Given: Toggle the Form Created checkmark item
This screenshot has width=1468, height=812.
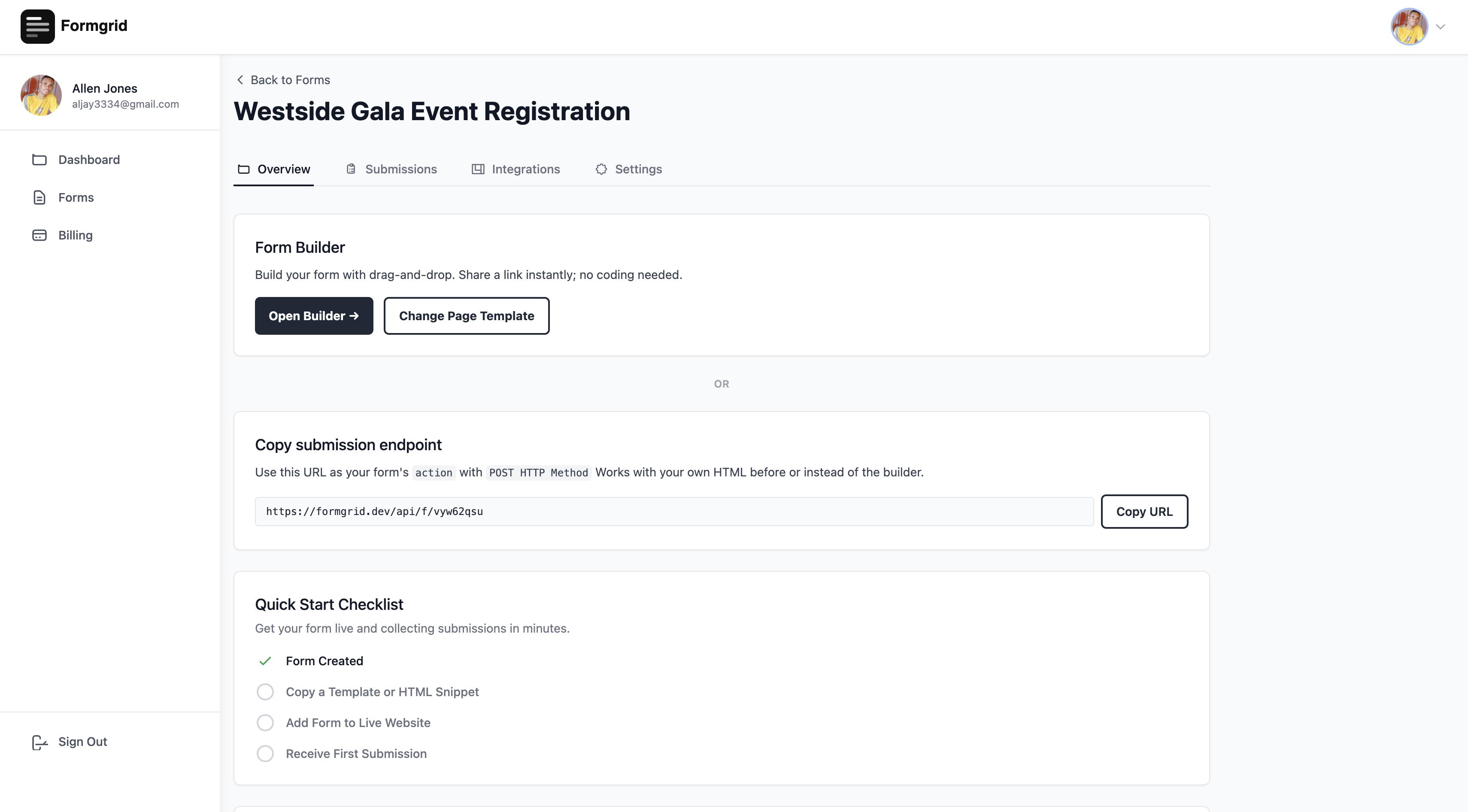Looking at the screenshot, I should (x=265, y=661).
